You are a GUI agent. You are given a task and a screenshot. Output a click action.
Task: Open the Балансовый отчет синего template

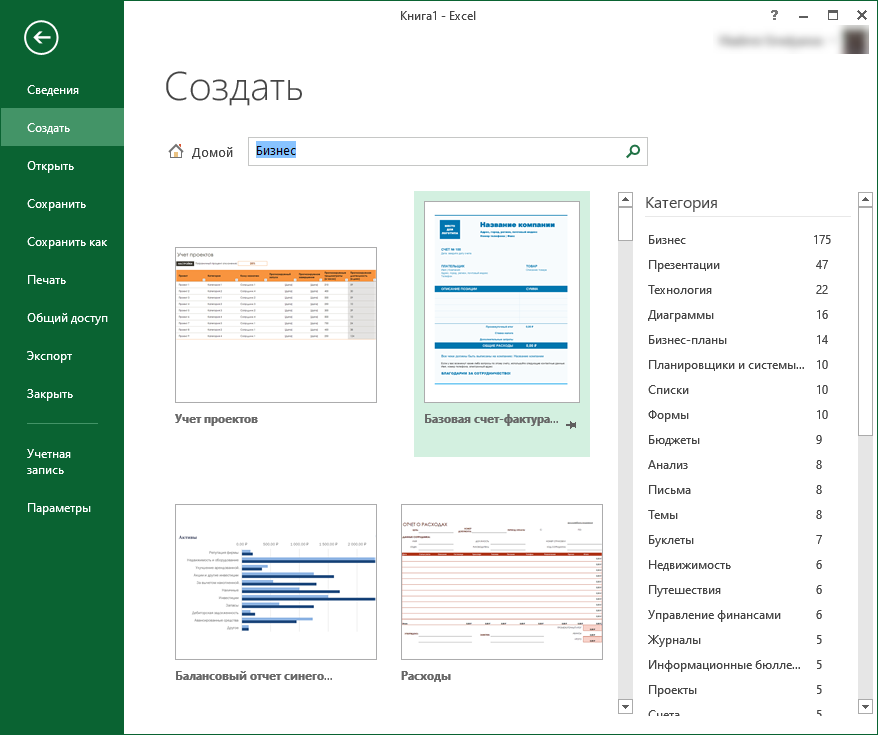(x=275, y=582)
